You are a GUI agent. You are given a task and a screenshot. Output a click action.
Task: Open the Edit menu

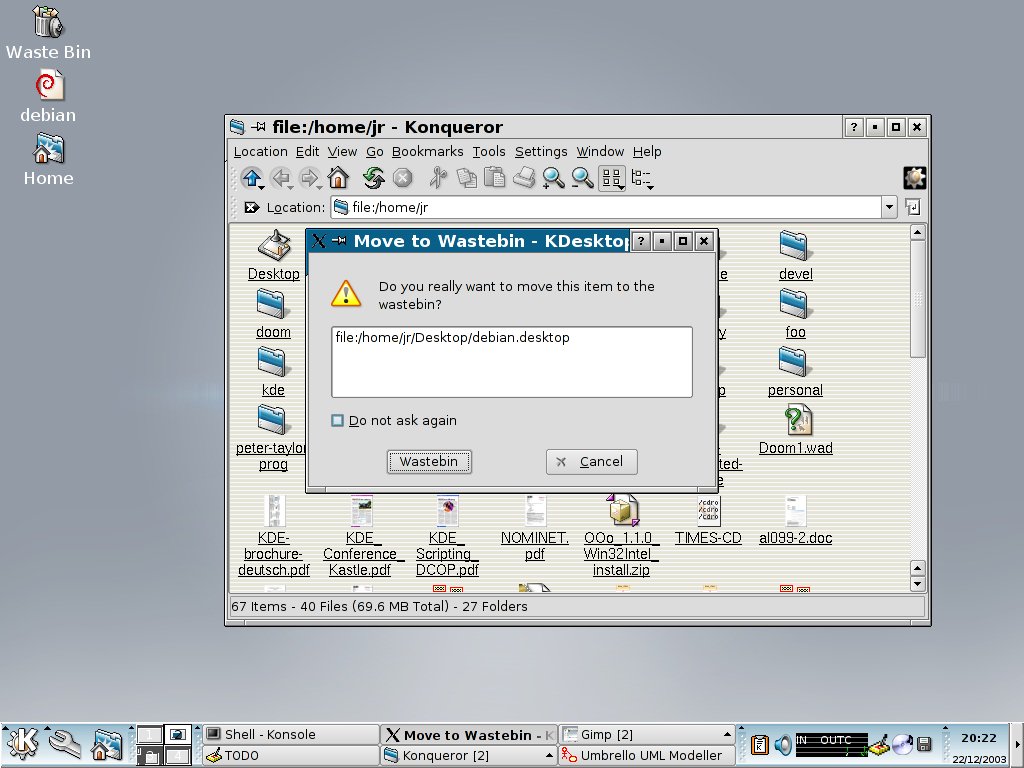tap(307, 152)
